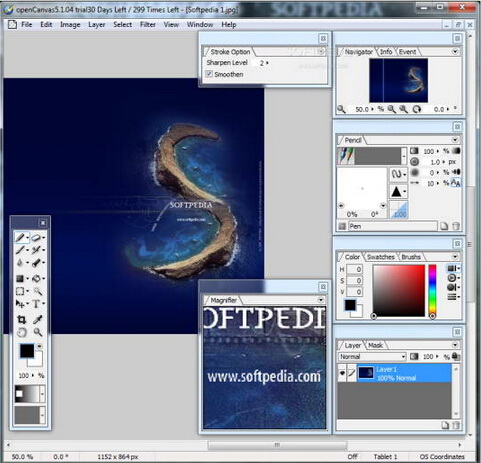Open the Magnifier panel options dropdown

point(321,300)
